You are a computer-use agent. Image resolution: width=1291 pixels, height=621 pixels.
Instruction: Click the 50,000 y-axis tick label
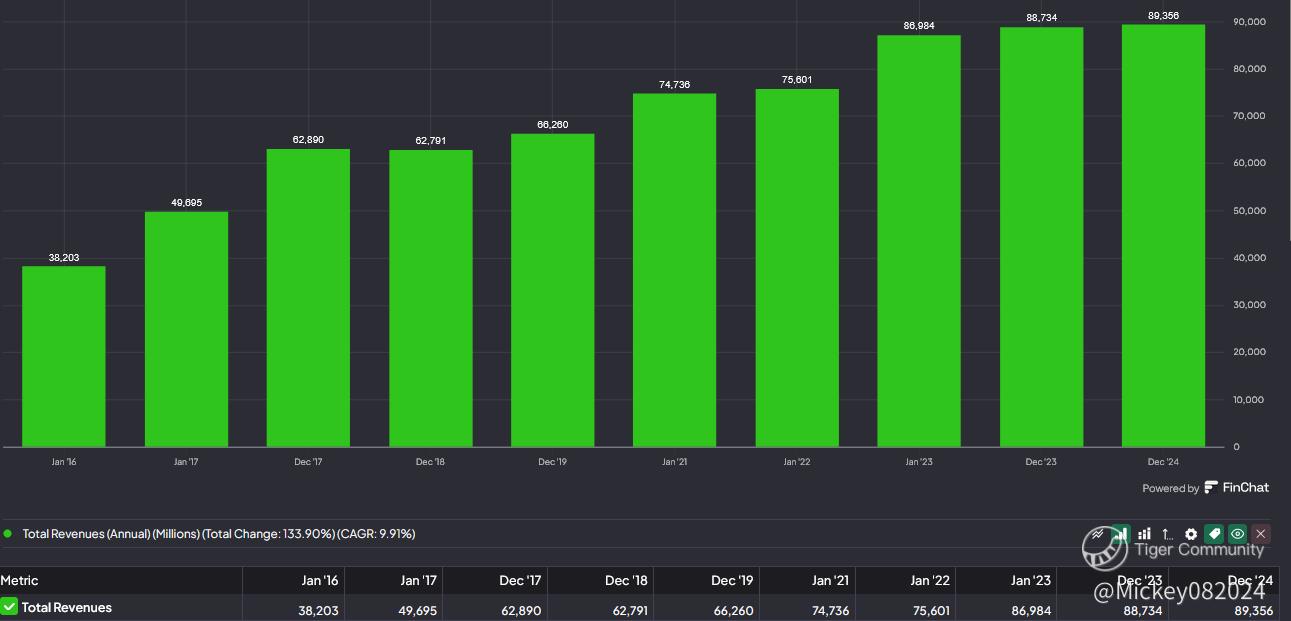point(1250,211)
